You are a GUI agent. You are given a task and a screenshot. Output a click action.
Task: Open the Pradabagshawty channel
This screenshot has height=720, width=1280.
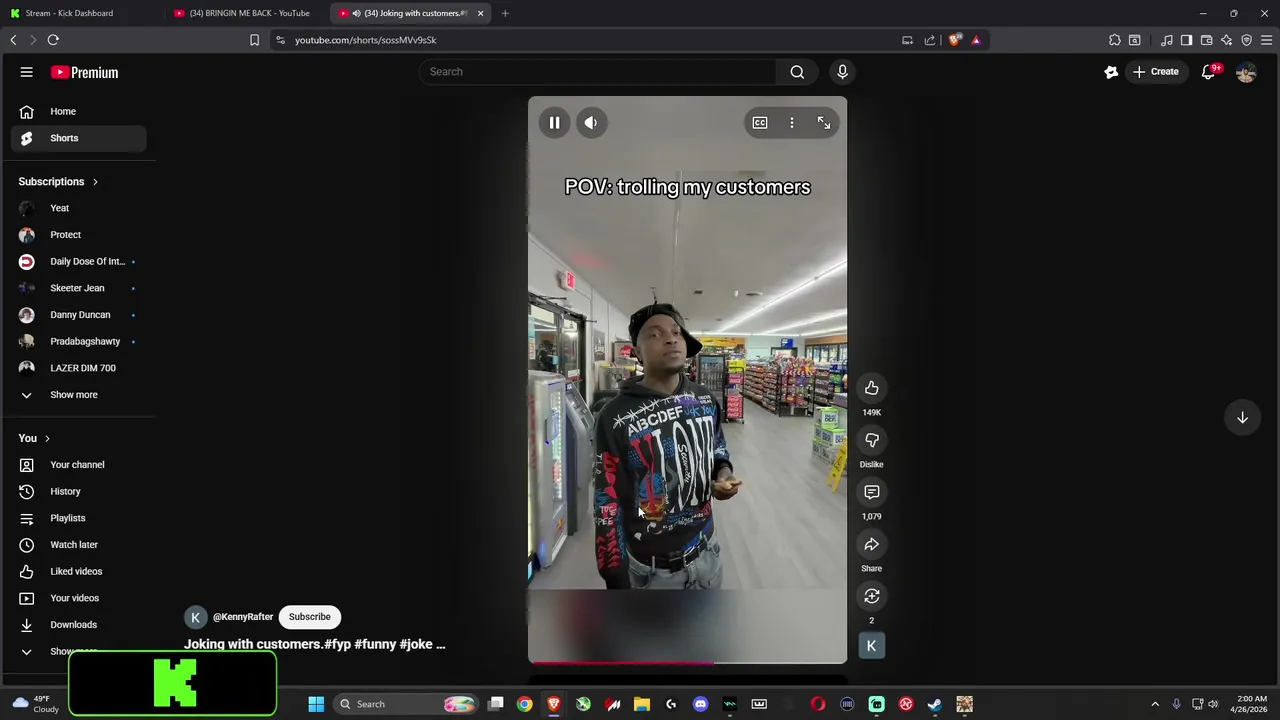coord(79,342)
